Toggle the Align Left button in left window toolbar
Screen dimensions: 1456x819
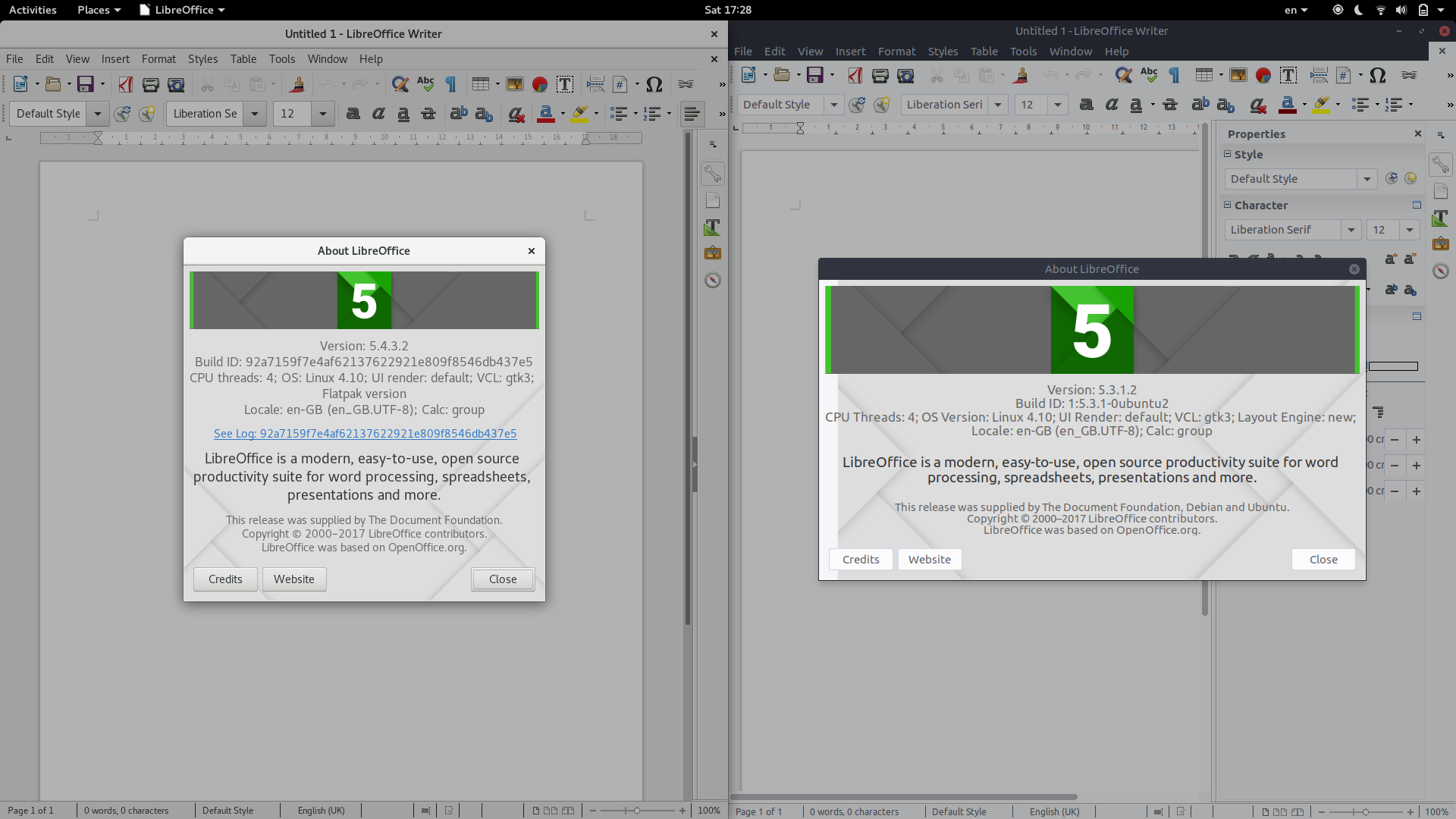tap(692, 114)
